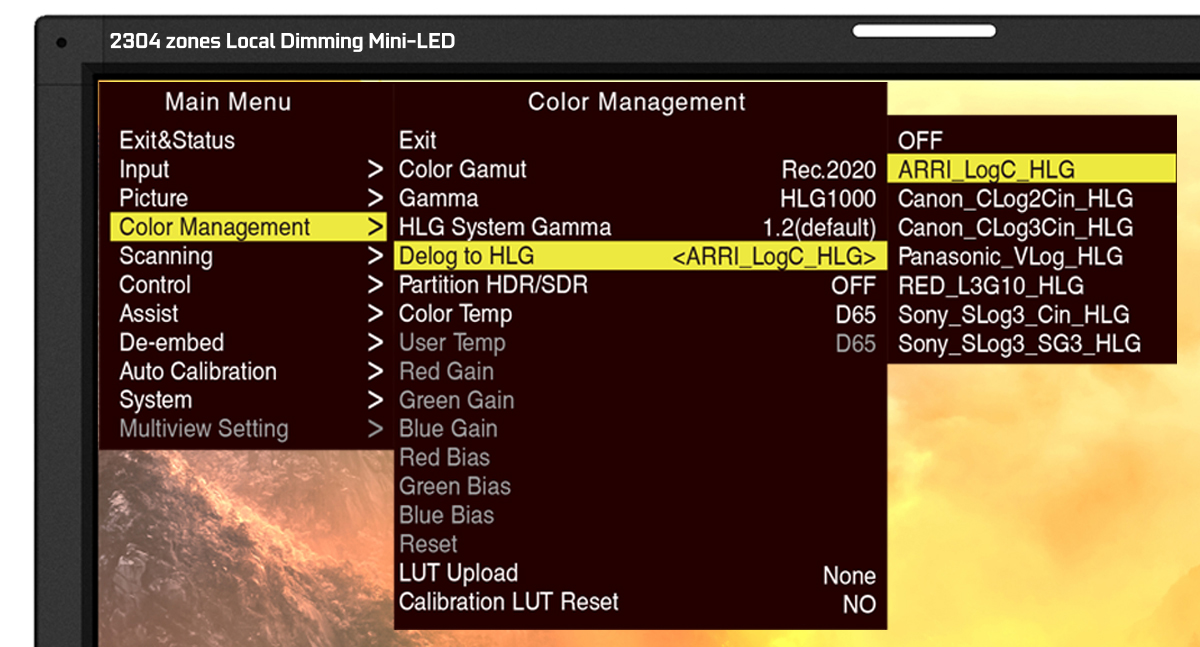Viewport: 1200px width, 647px height.
Task: Select Sony_SLog3_SG3_HLG option
Action: point(1019,344)
